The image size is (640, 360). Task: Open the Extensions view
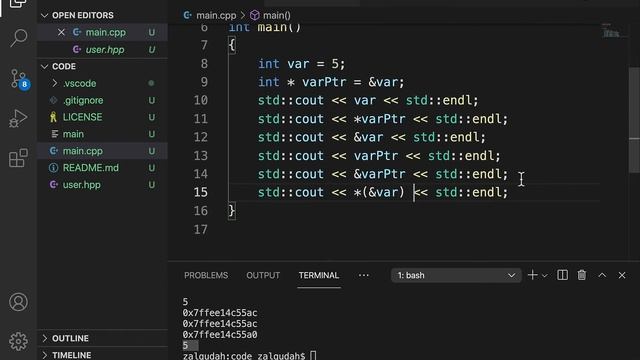pyautogui.click(x=18, y=158)
